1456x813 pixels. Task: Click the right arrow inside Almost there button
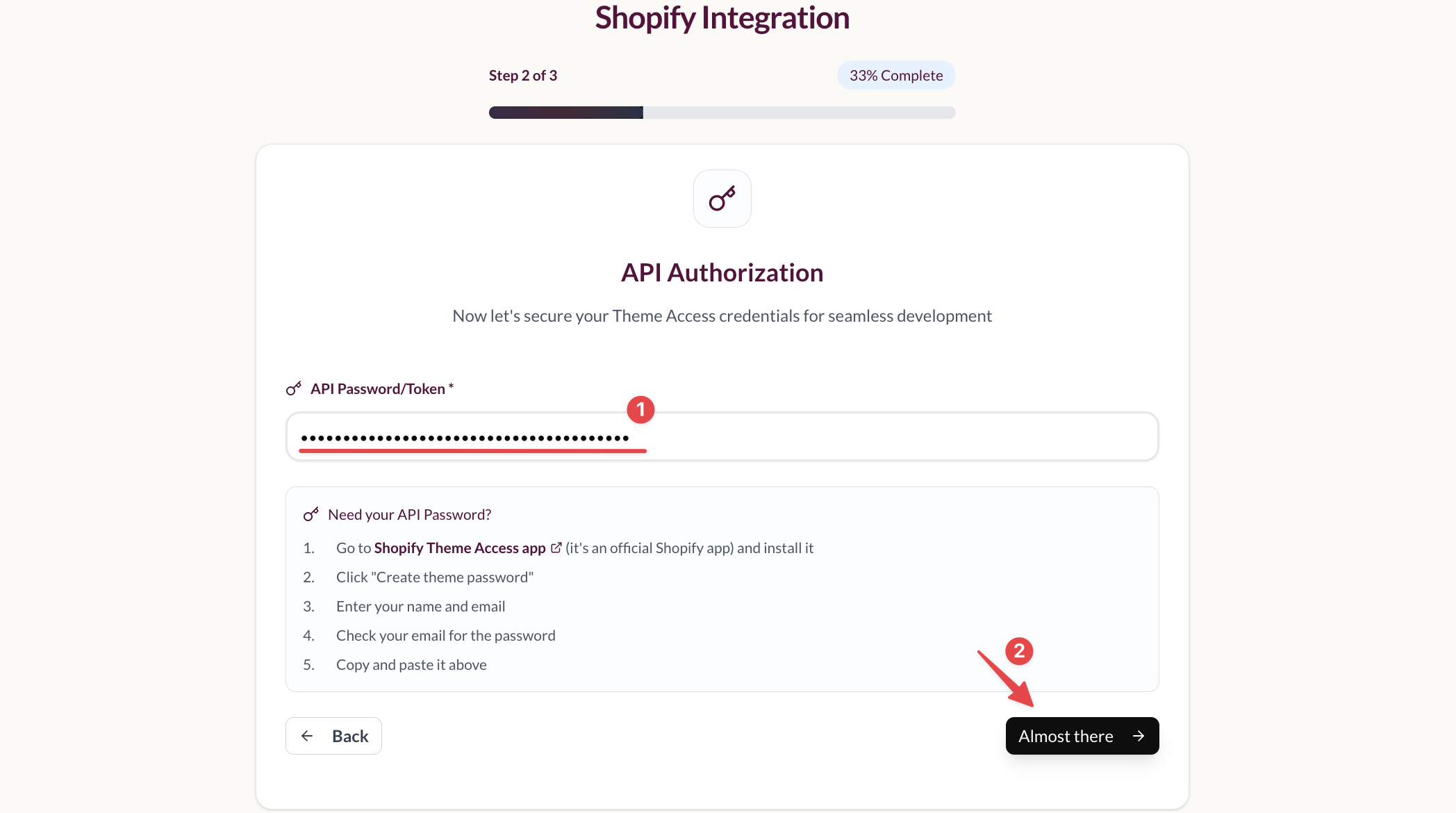pos(1139,735)
